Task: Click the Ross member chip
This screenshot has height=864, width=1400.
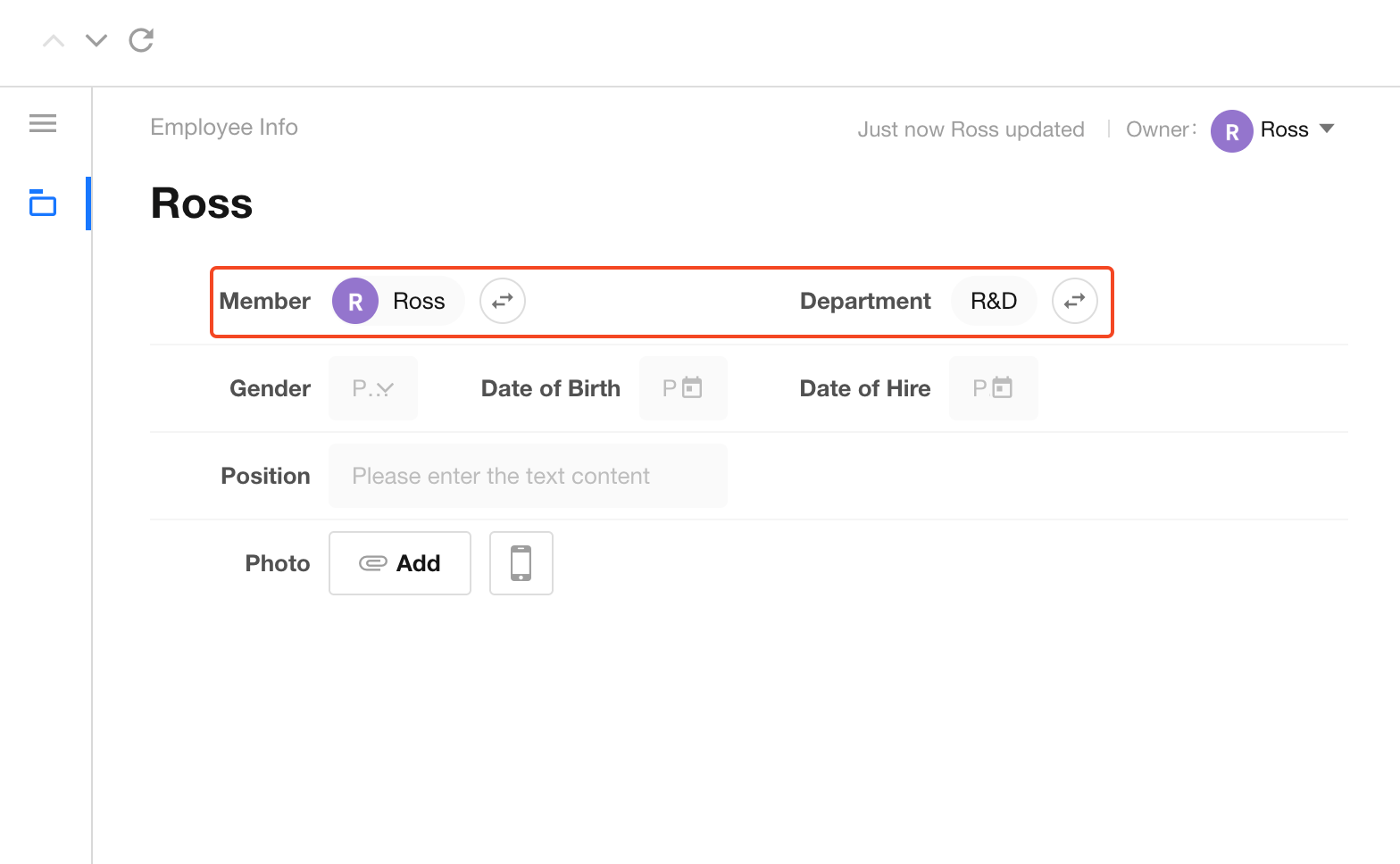Action: click(x=397, y=301)
